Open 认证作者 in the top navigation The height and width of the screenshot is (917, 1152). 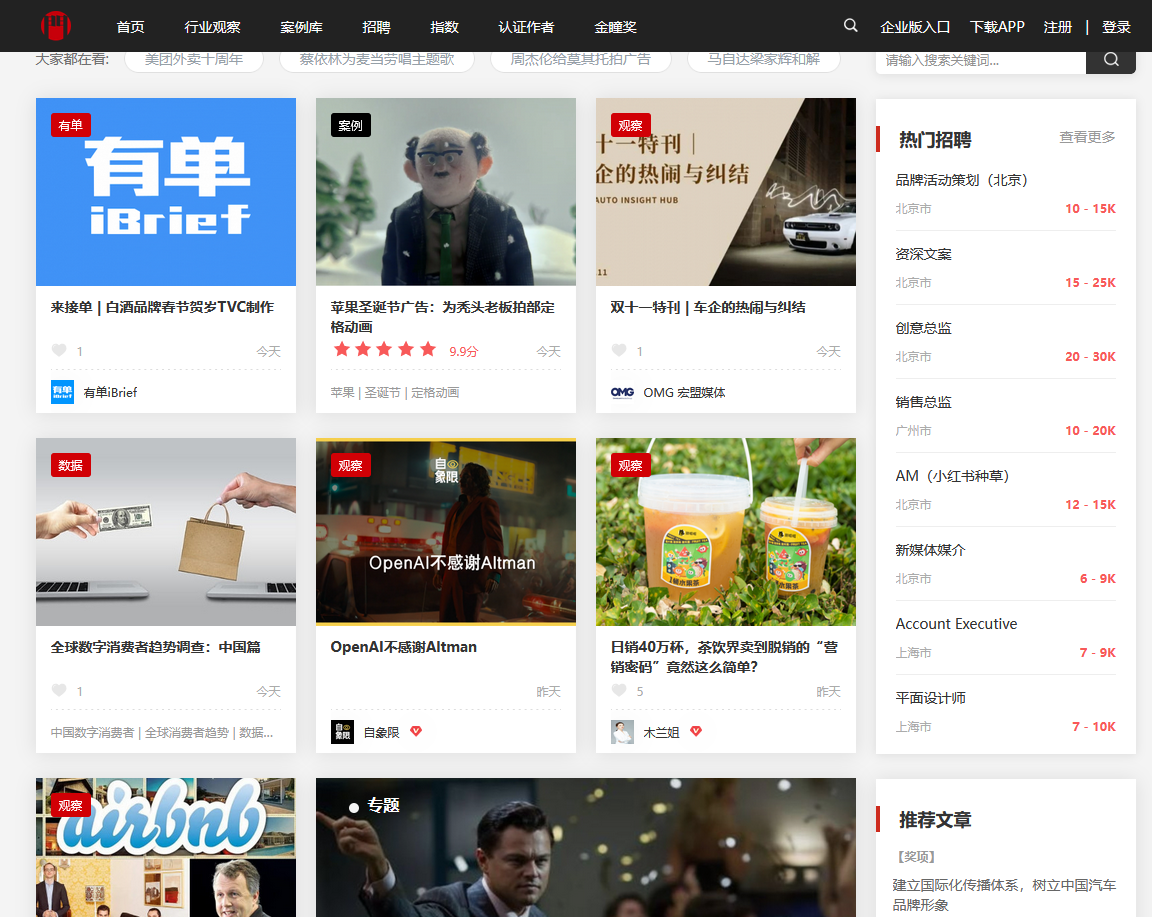(526, 27)
